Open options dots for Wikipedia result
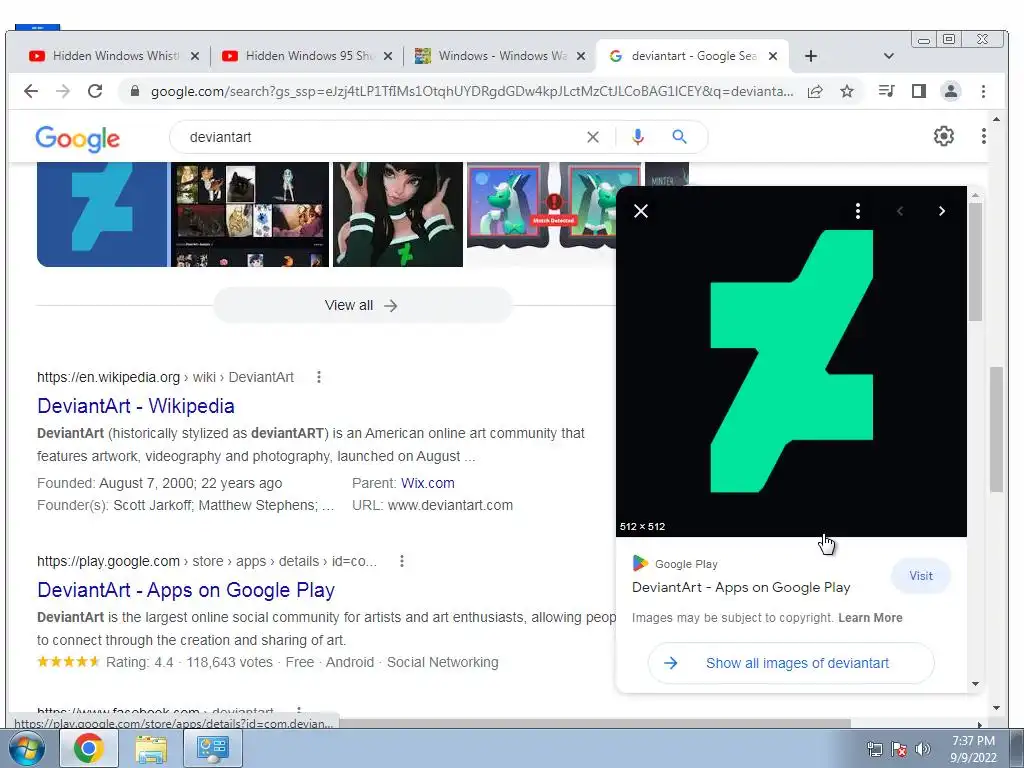The width and height of the screenshot is (1024, 768). (319, 377)
